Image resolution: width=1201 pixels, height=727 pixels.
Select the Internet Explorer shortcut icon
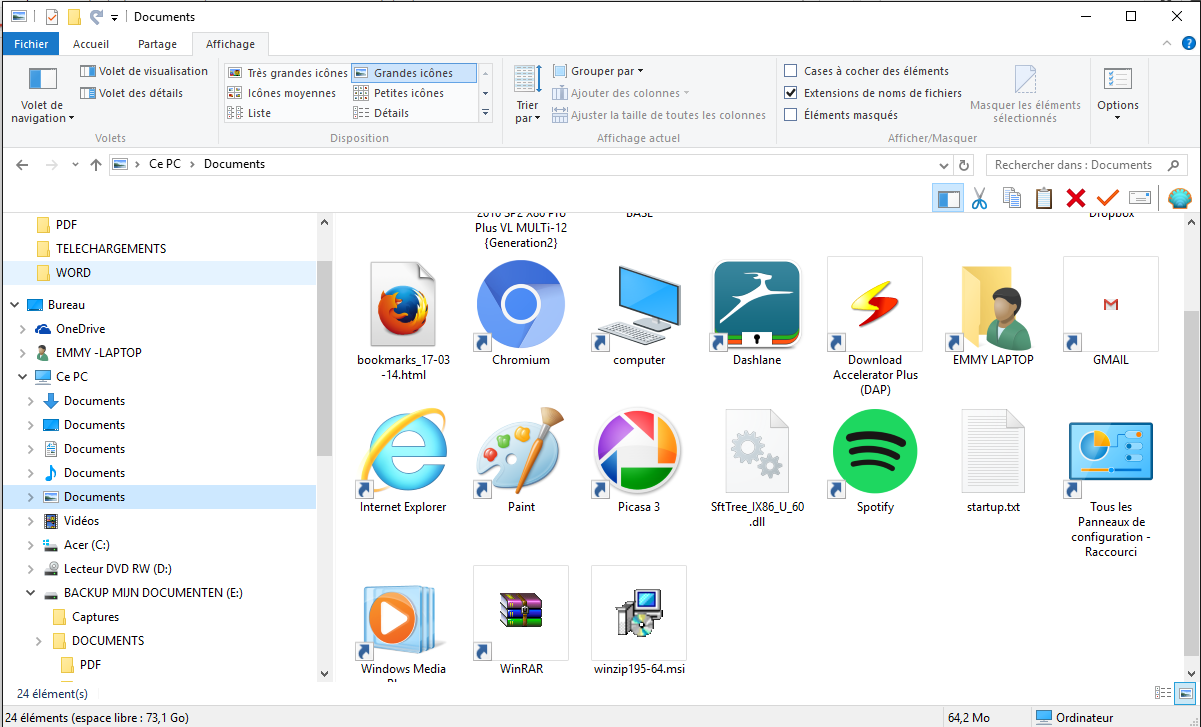[x=403, y=451]
